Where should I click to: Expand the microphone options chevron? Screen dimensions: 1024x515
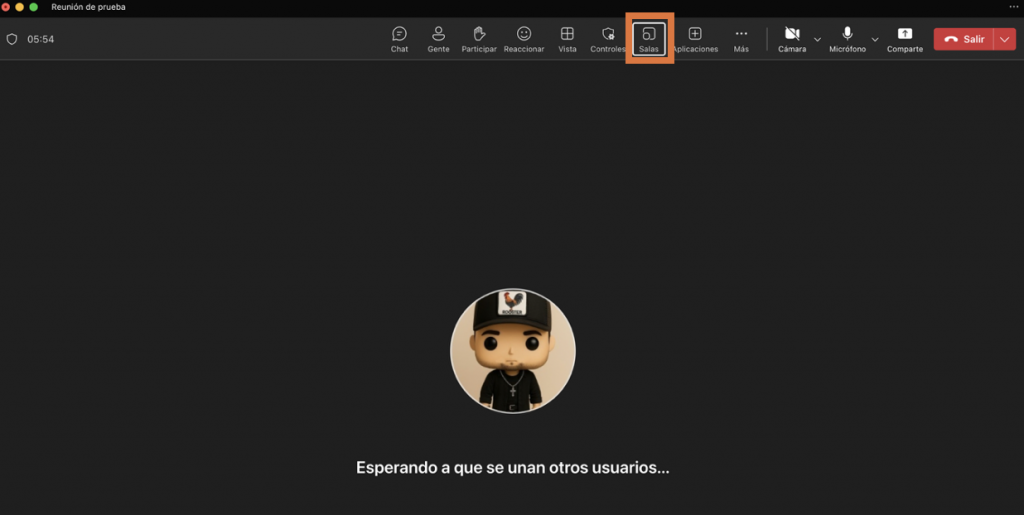tap(875, 40)
